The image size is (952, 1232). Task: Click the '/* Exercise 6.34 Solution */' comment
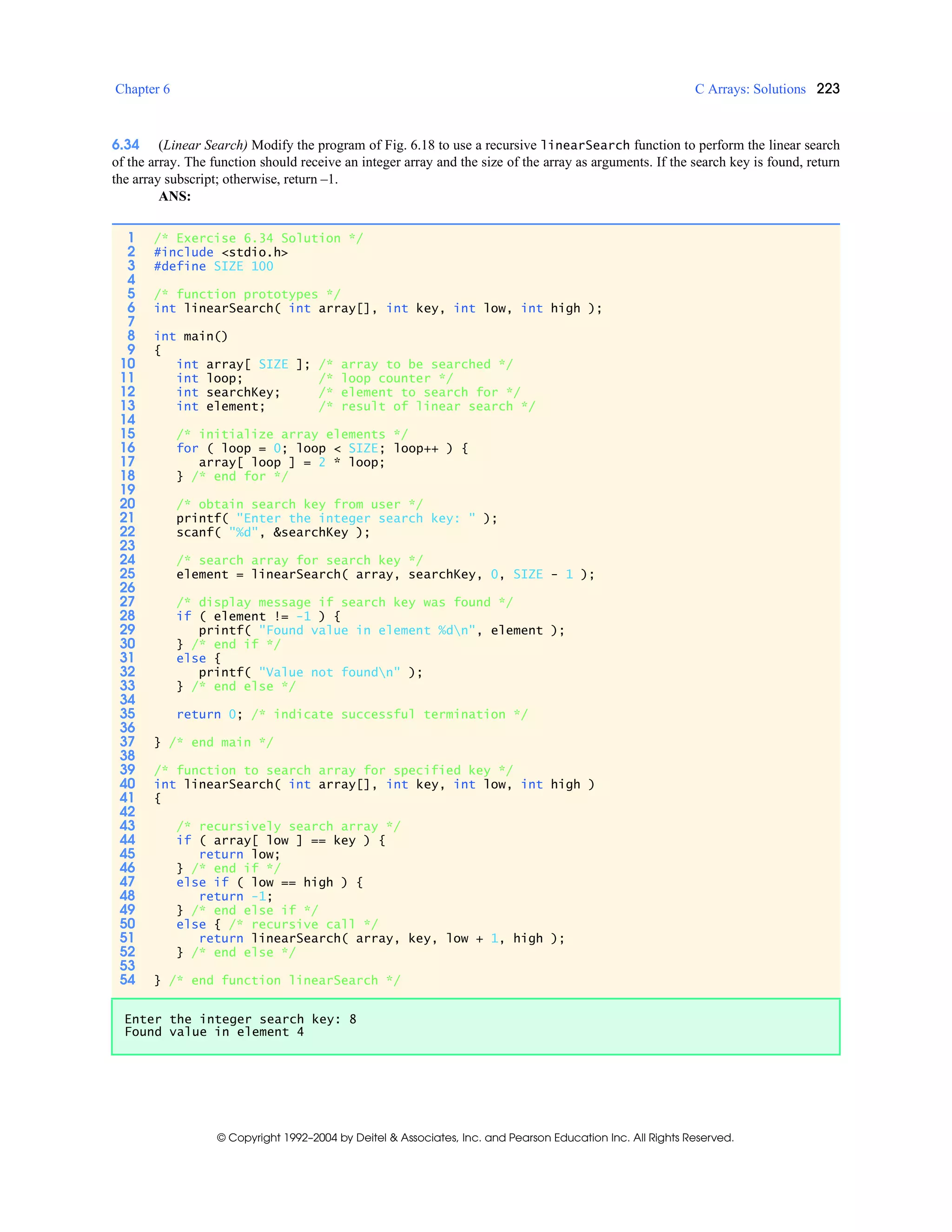pos(258,238)
